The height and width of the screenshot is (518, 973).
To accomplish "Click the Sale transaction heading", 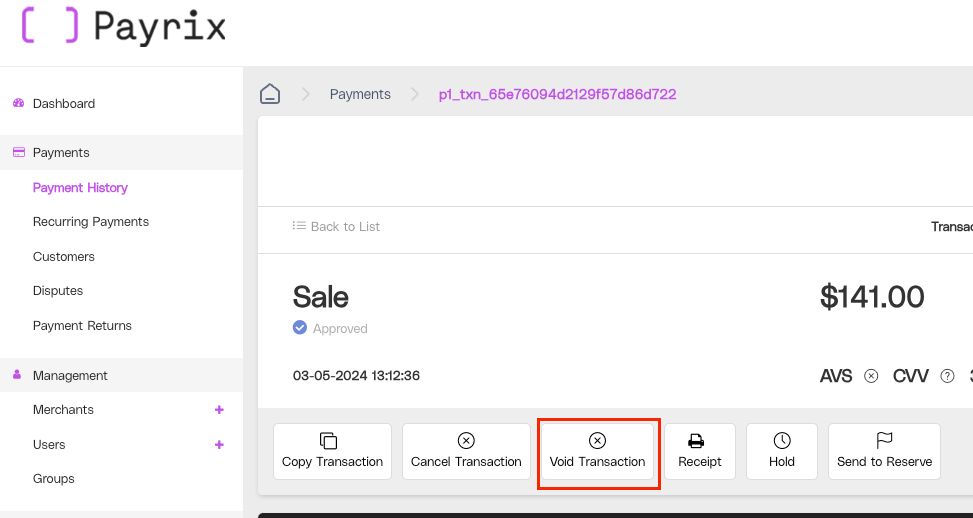I will pos(320,297).
